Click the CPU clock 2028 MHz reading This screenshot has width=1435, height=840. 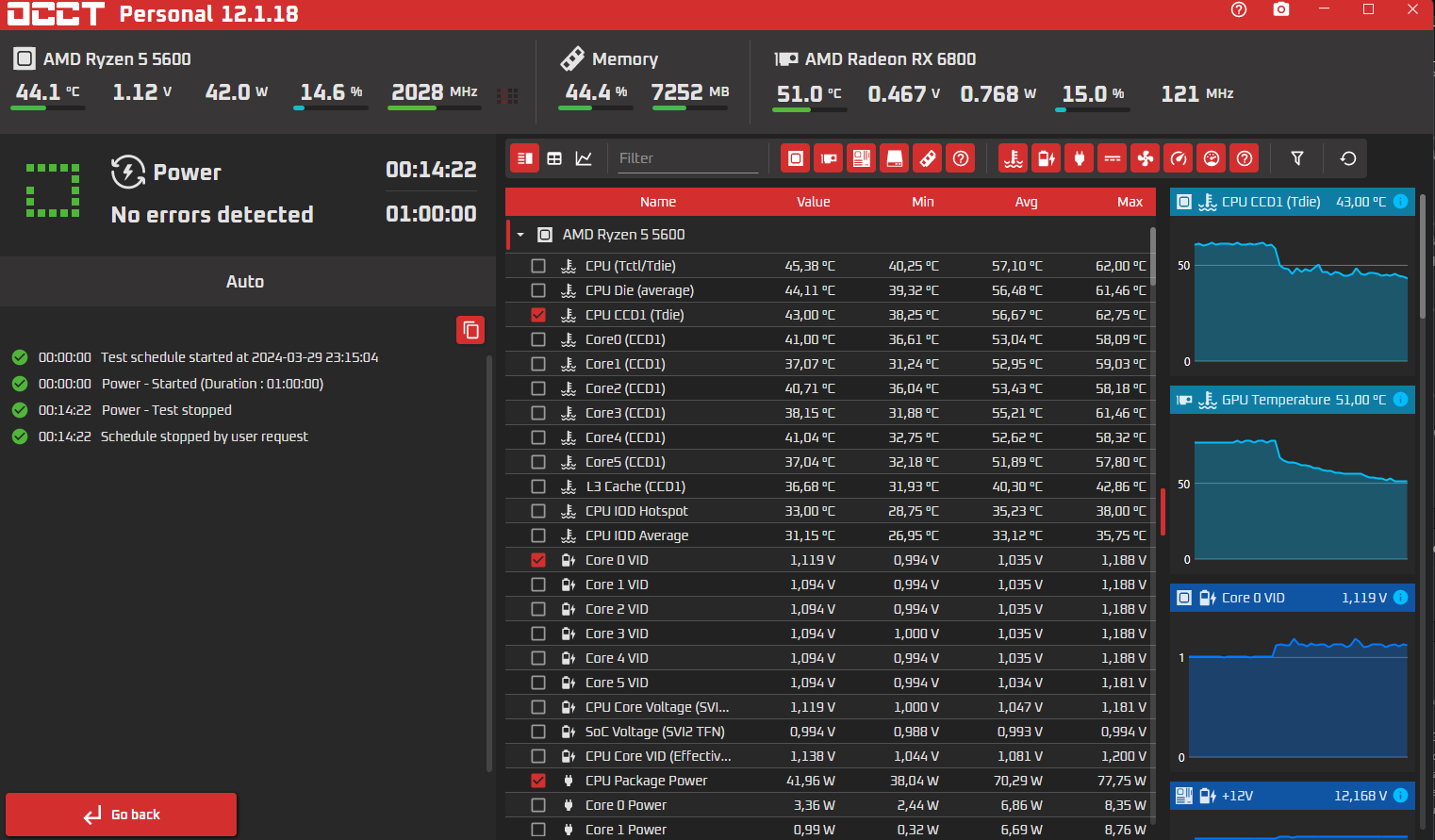(x=434, y=92)
